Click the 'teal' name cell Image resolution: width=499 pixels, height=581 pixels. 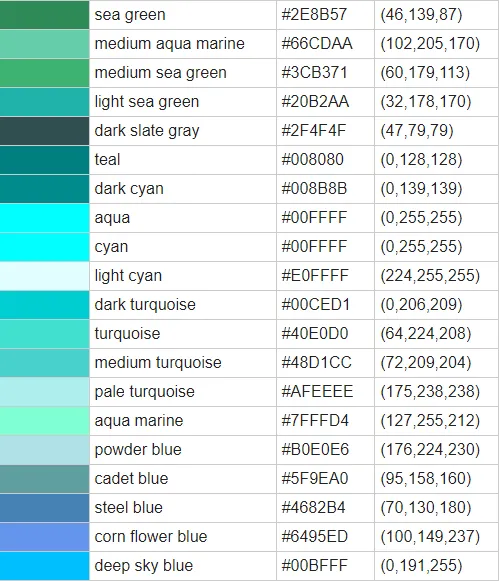coord(183,160)
